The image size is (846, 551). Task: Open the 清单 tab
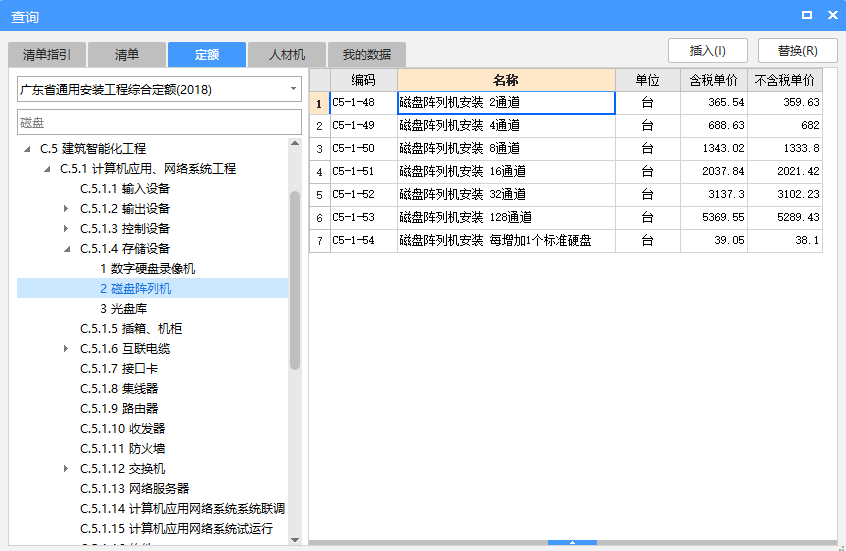[x=127, y=55]
